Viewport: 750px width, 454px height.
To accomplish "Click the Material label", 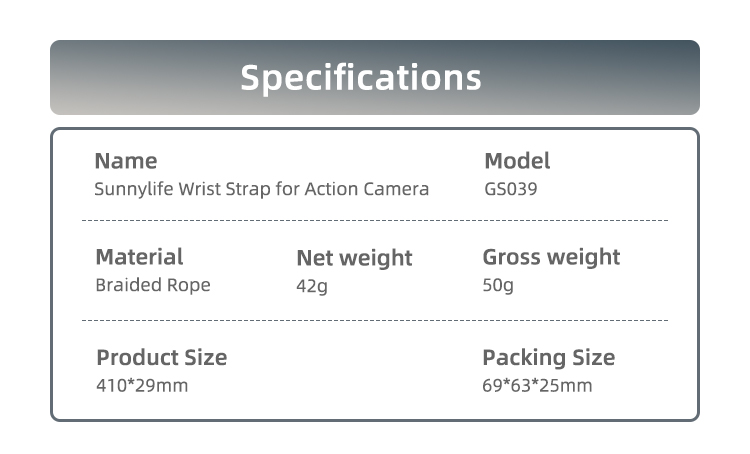I will [139, 257].
